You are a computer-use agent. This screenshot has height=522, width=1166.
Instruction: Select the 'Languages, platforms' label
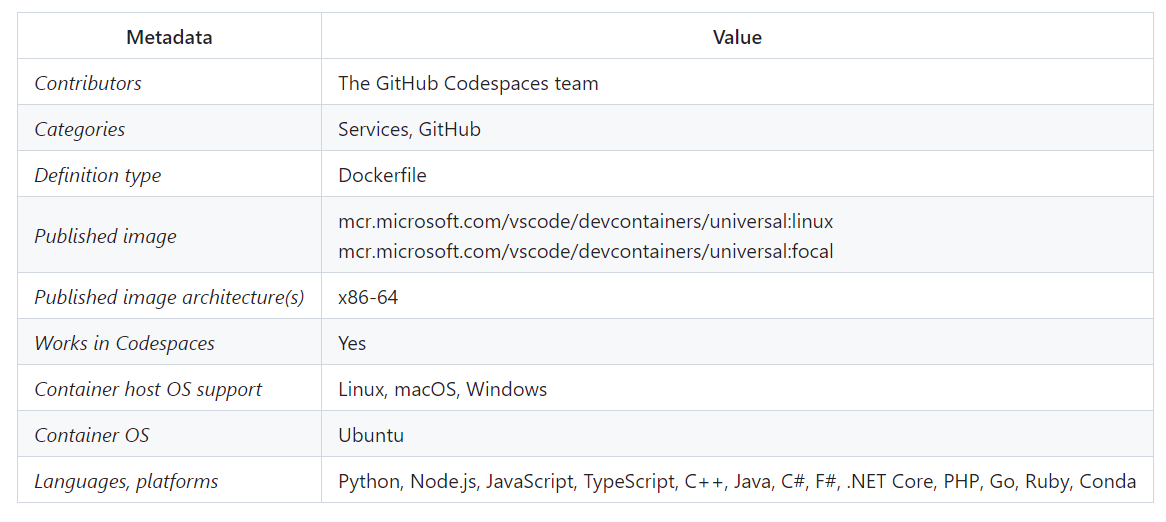pos(126,482)
